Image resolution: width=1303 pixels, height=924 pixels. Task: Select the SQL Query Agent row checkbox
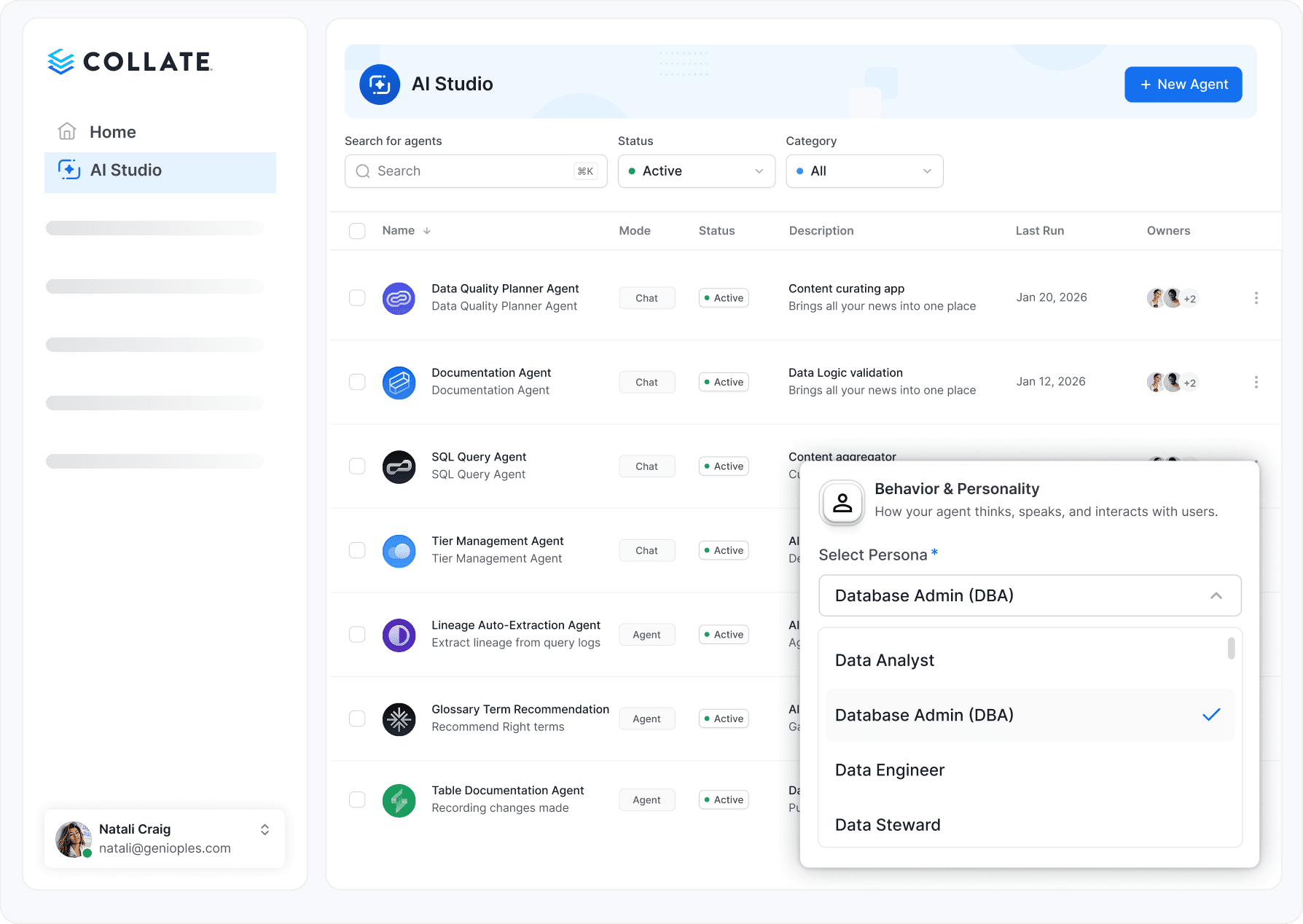point(357,466)
